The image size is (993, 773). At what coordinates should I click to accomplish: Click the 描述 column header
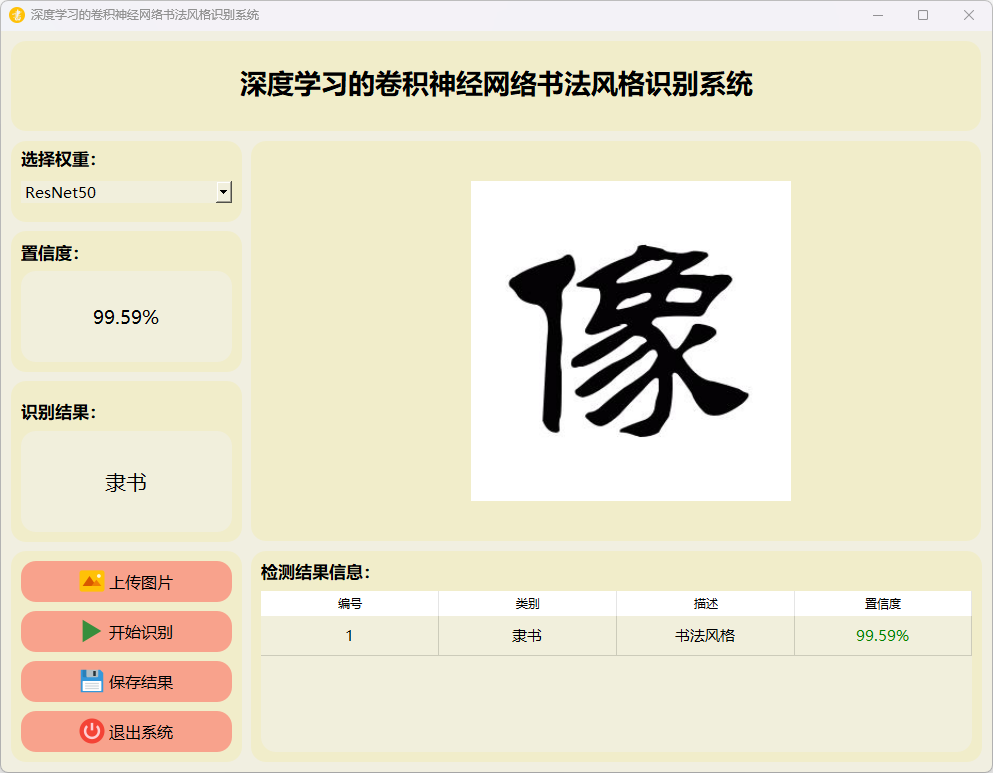[x=705, y=604]
